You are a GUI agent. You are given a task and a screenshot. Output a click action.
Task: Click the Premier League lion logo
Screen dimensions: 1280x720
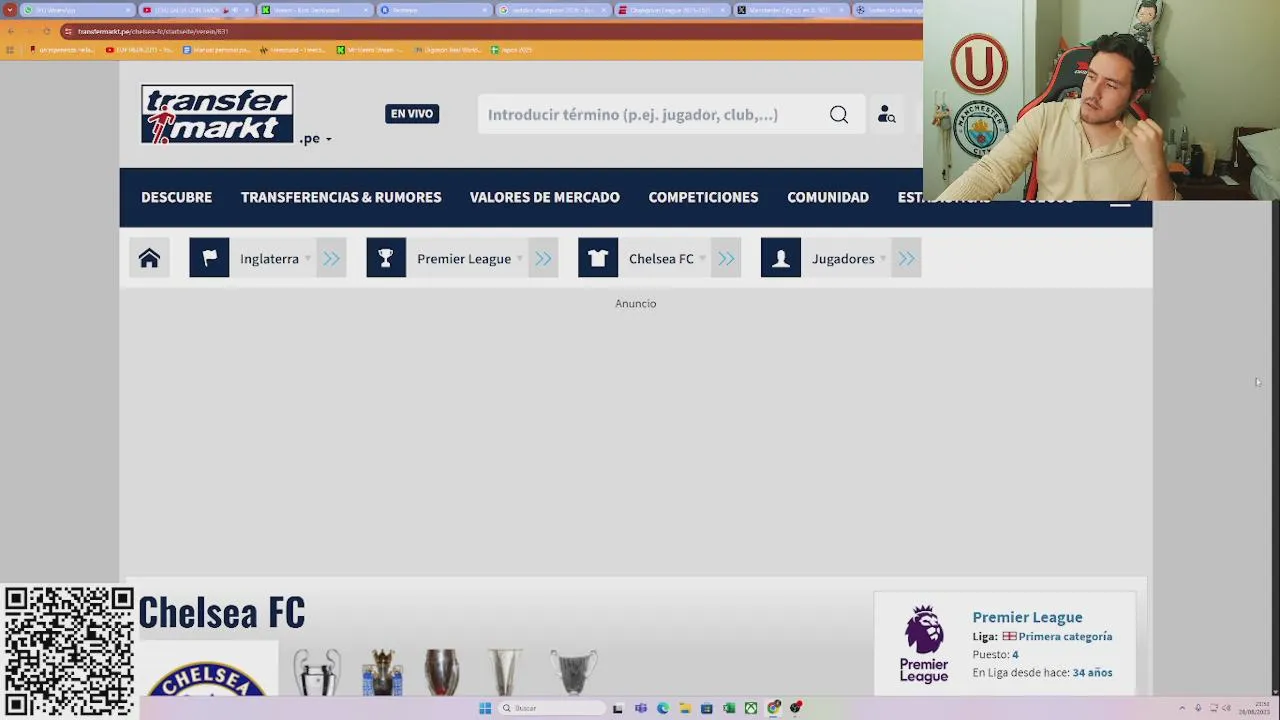pyautogui.click(x=924, y=643)
